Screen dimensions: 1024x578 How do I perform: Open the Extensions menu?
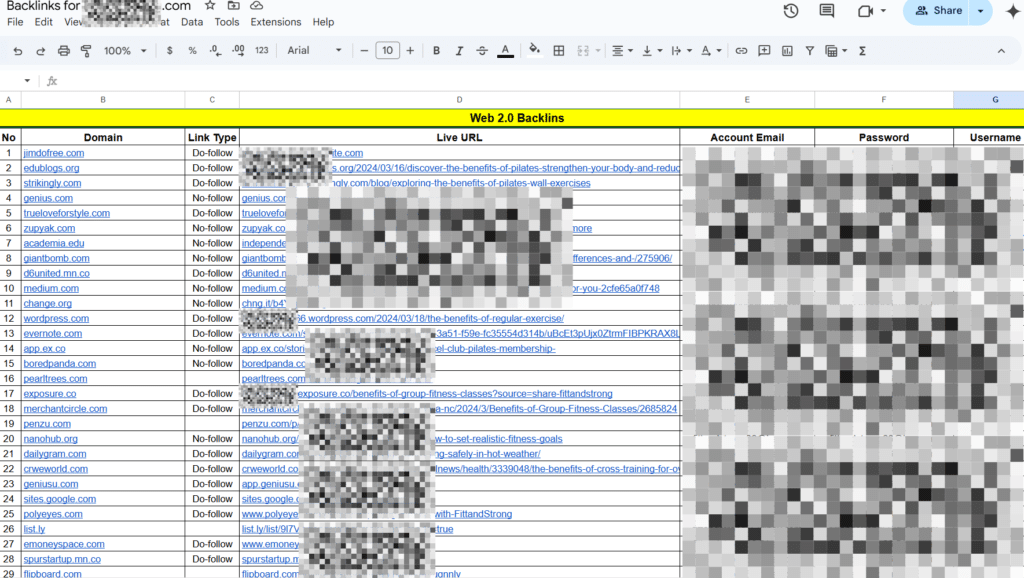click(x=276, y=22)
